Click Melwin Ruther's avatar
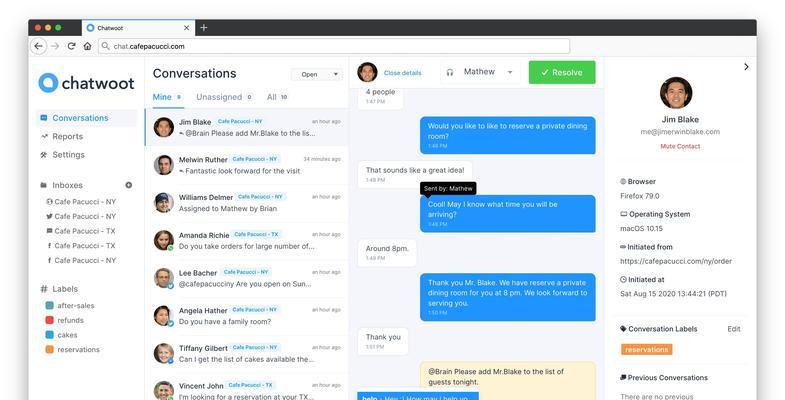785x400 pixels. point(164,165)
